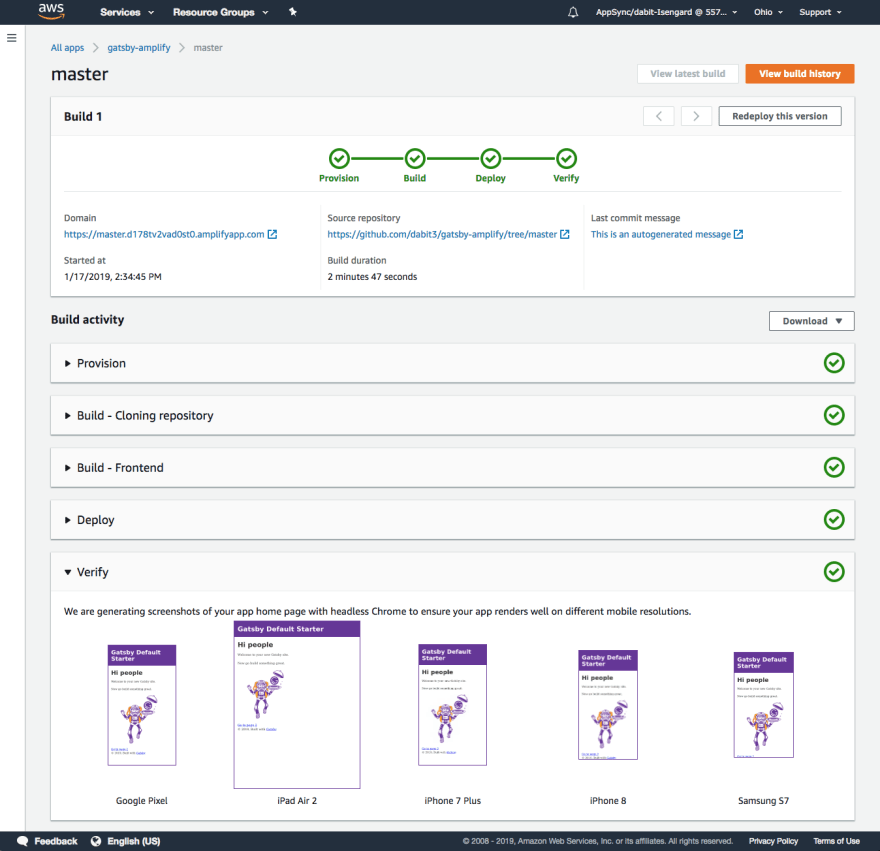This screenshot has height=851, width=880.
Task: Open the Resource Groups menu
Action: (x=221, y=12)
